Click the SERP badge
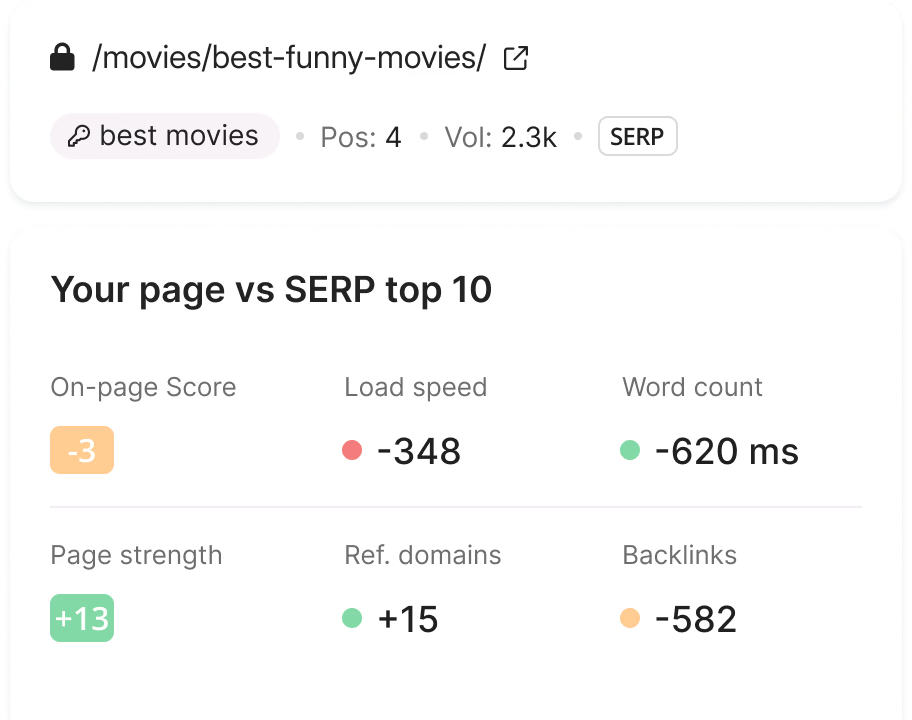Viewport: 912px width, 720px height. click(637, 136)
